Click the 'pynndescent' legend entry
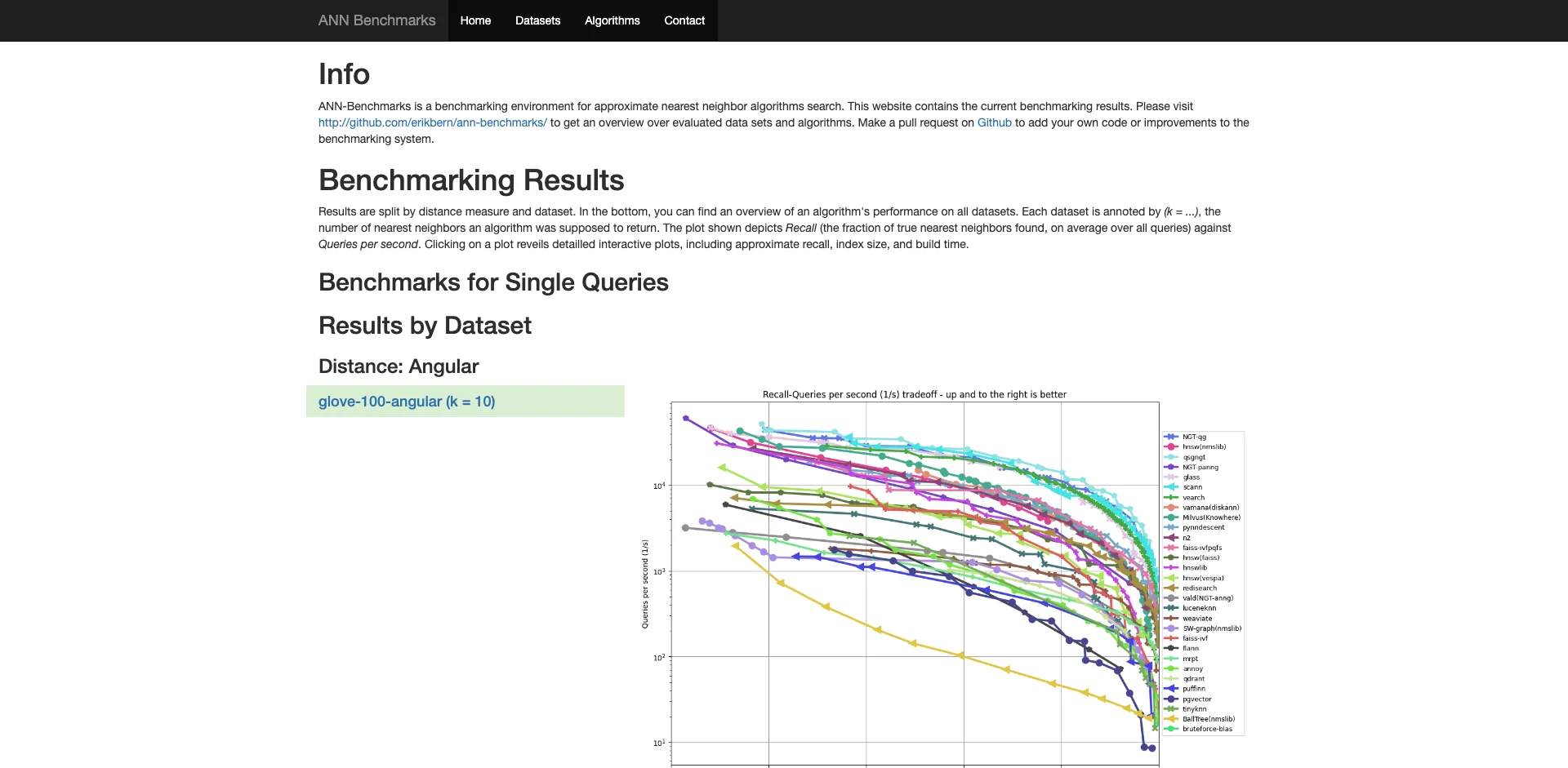This screenshot has height=768, width=1568. click(x=1204, y=528)
